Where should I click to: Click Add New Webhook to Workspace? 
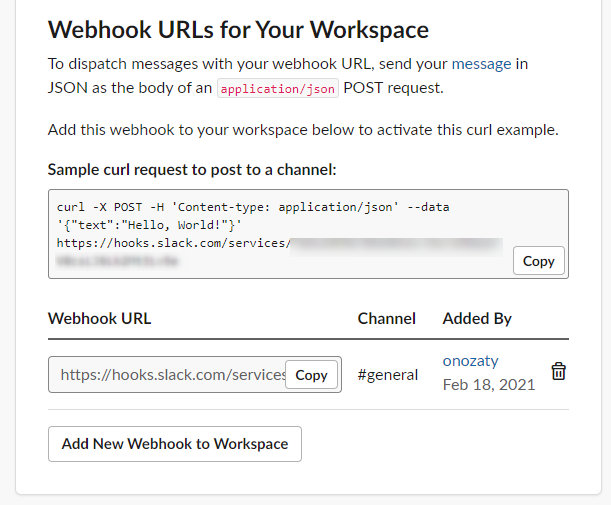tap(175, 444)
